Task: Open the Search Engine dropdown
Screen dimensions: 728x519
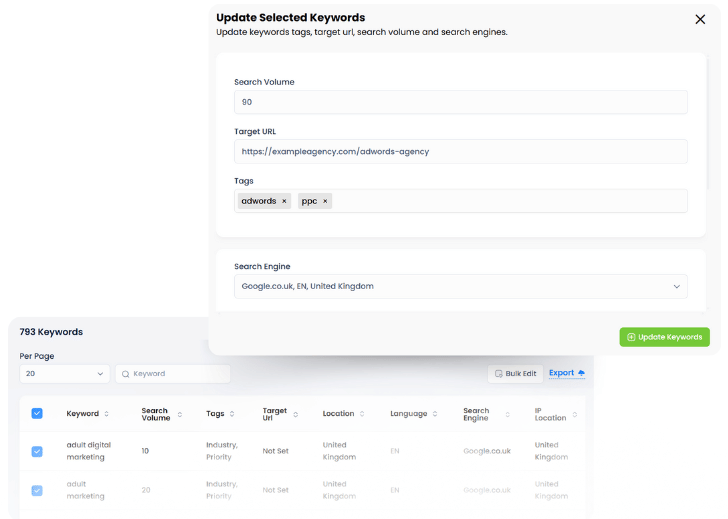Action: (x=461, y=286)
